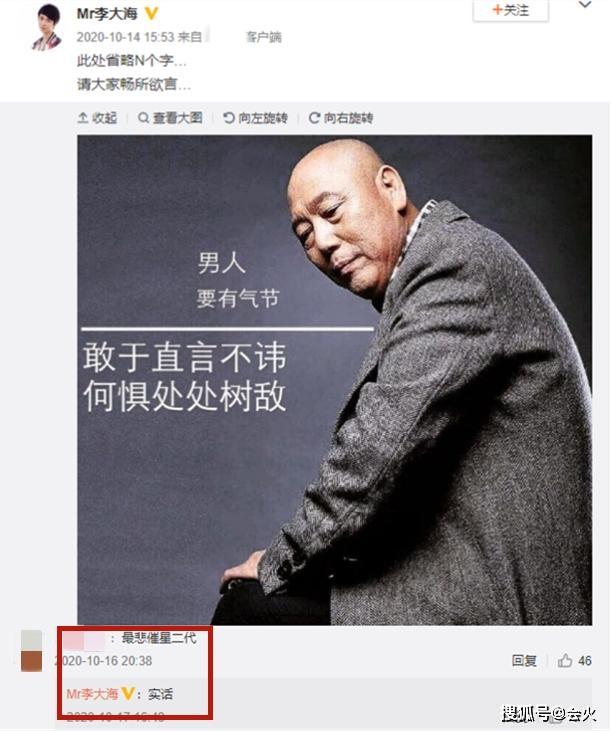Click the large posted portrait image

coord(335,380)
